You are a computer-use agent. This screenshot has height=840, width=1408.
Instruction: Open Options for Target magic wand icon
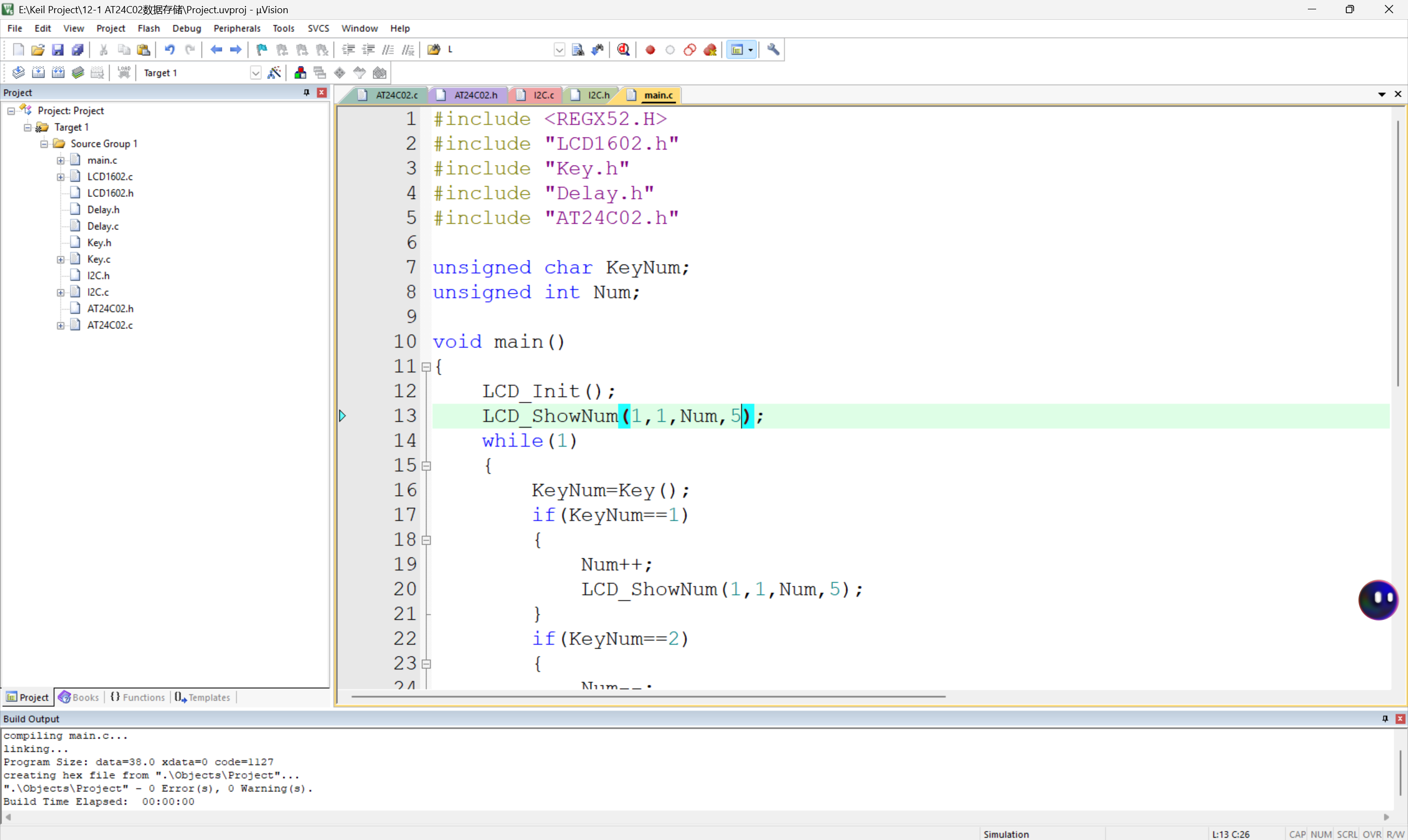pyautogui.click(x=274, y=73)
